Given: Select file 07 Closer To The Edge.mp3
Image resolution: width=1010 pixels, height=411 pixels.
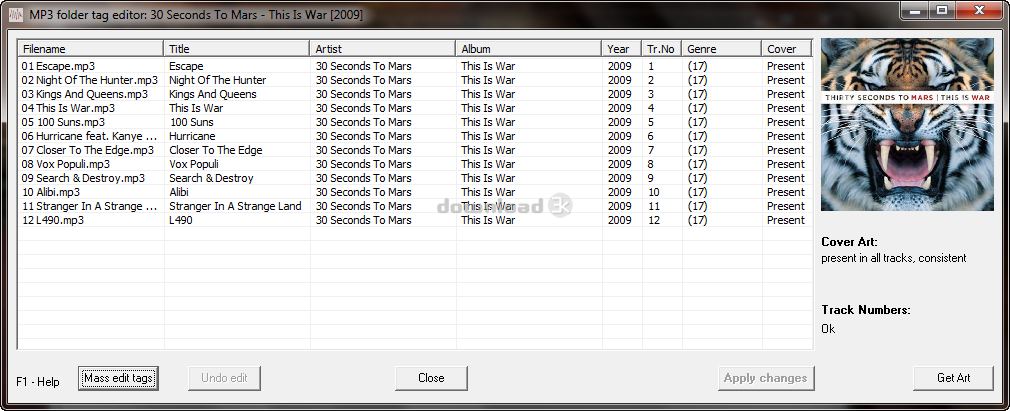Looking at the screenshot, I should [88, 150].
